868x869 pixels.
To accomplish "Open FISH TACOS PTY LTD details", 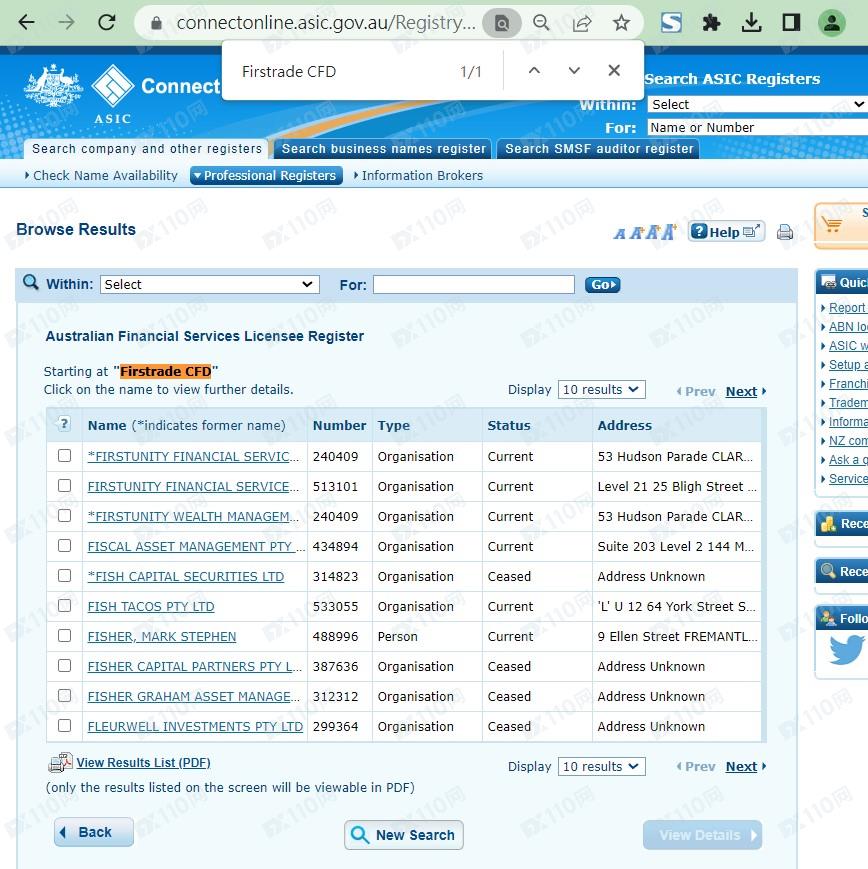I will click(x=151, y=606).
